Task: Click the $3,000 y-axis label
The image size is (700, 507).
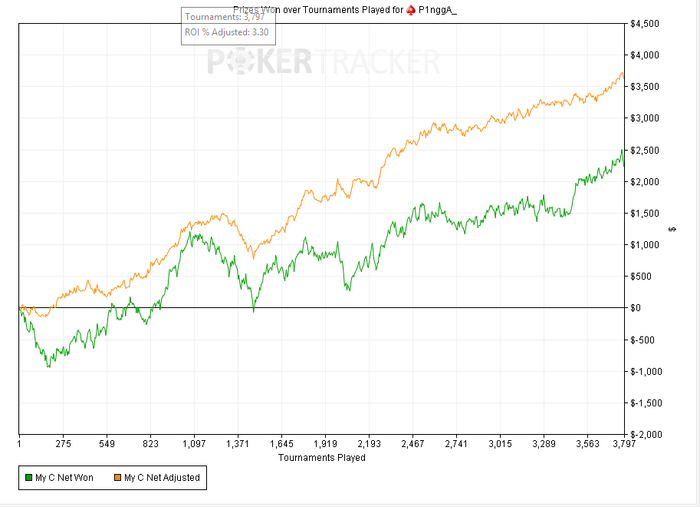Action: pos(645,118)
